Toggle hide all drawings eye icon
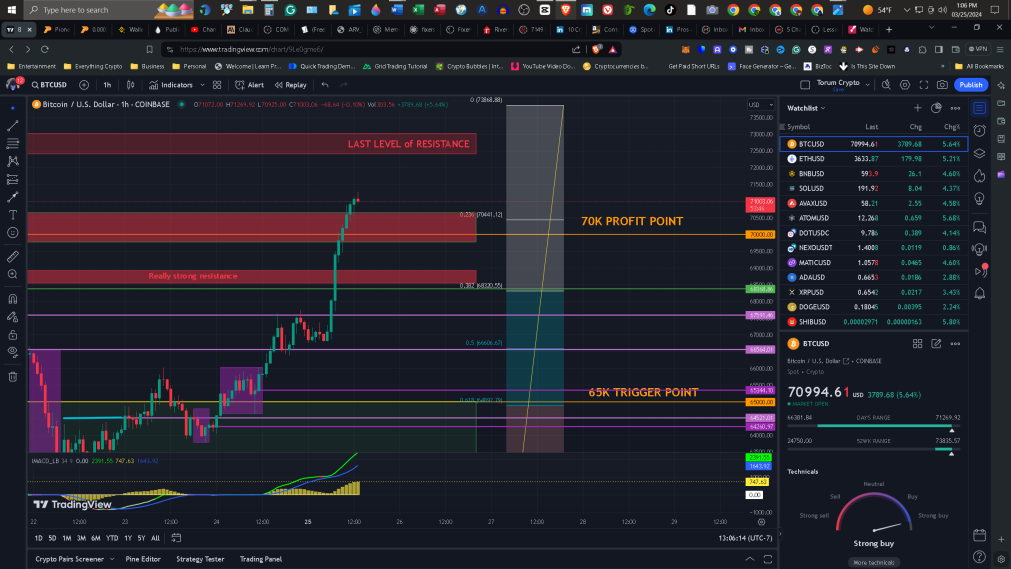 point(13,352)
